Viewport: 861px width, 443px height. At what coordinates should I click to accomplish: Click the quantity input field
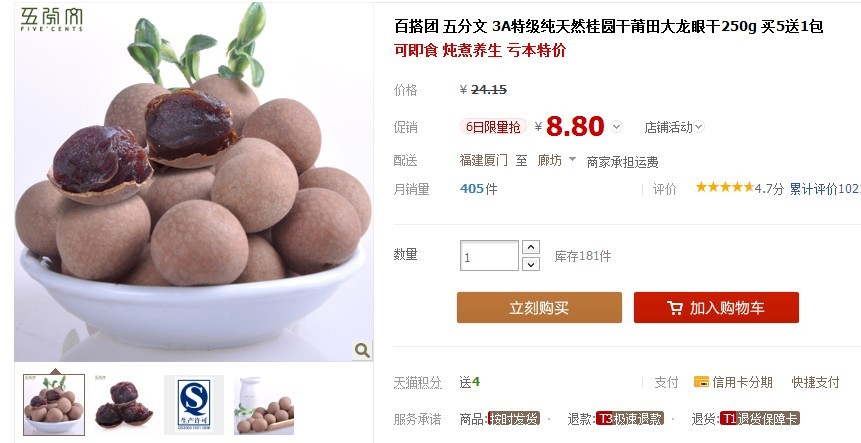pyautogui.click(x=489, y=256)
